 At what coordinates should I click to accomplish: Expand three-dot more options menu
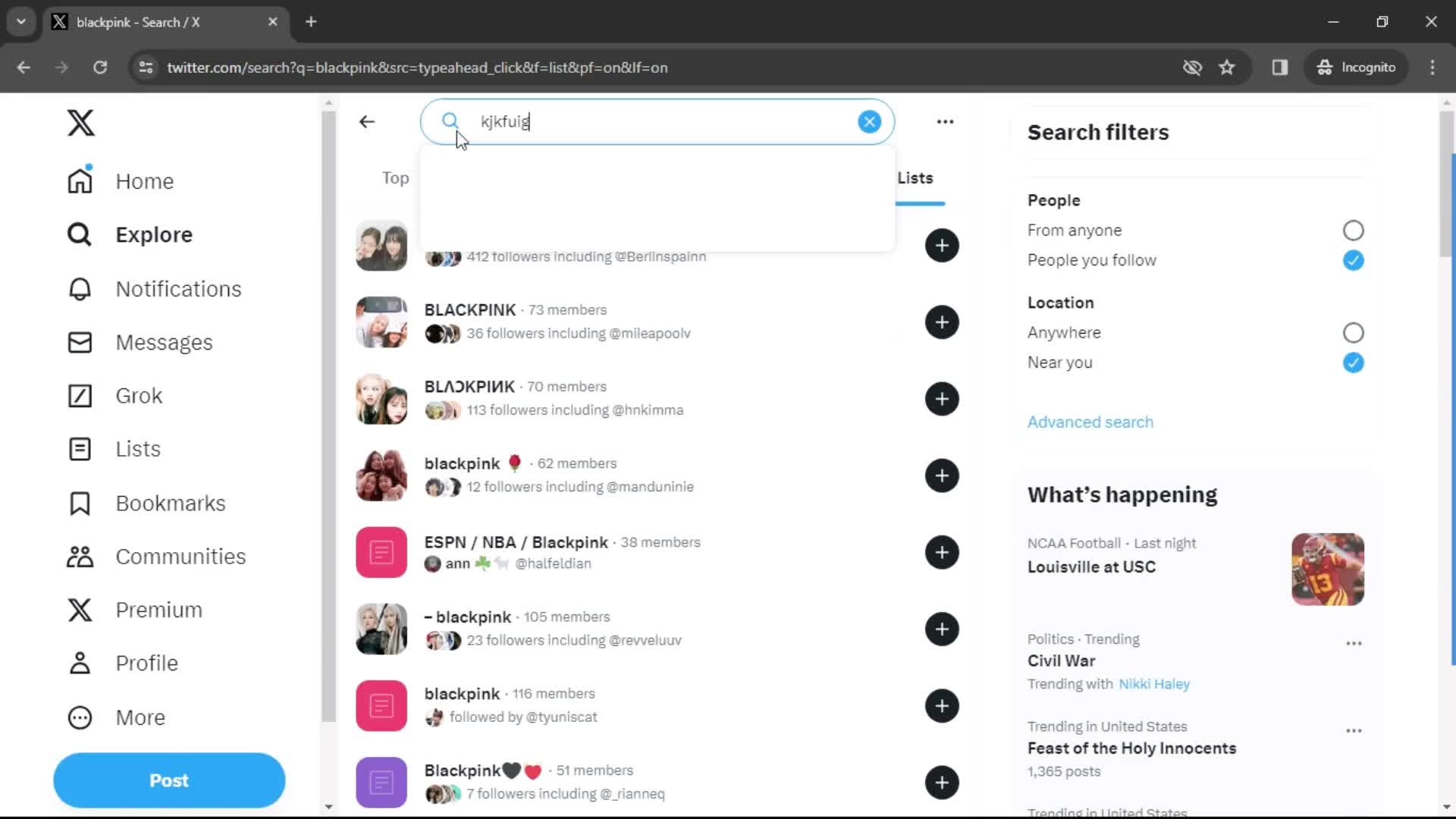pos(945,120)
